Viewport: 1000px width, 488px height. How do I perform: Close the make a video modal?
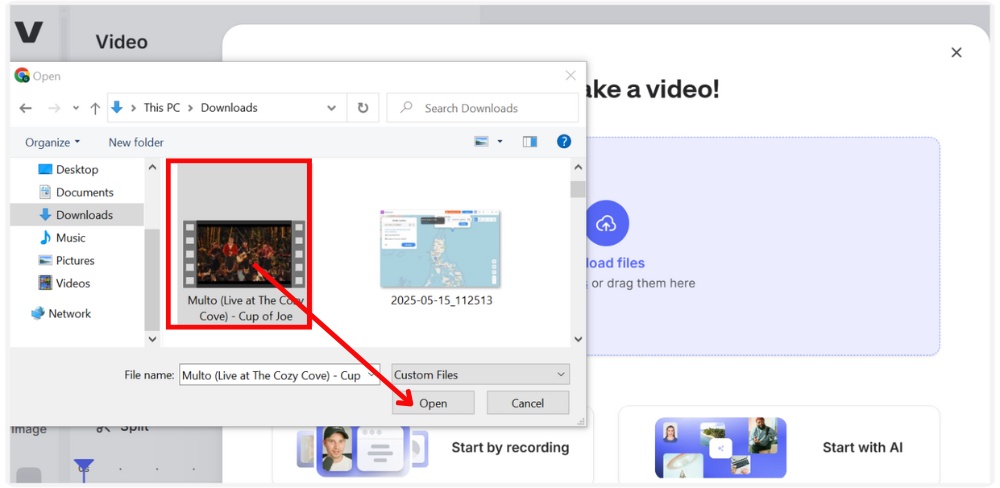(956, 52)
